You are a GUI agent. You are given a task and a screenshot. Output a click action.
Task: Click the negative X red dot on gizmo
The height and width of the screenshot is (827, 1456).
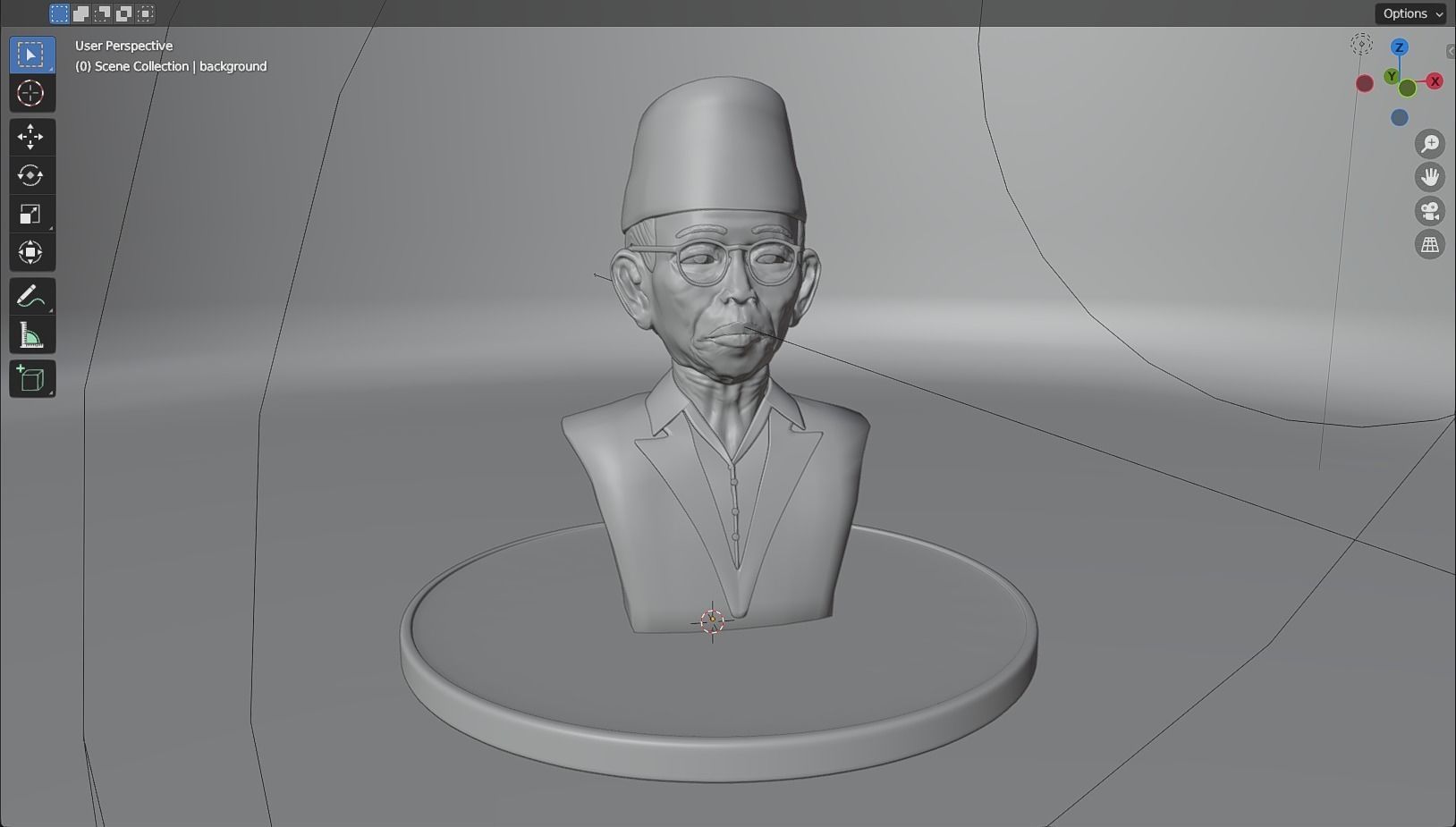[1365, 84]
